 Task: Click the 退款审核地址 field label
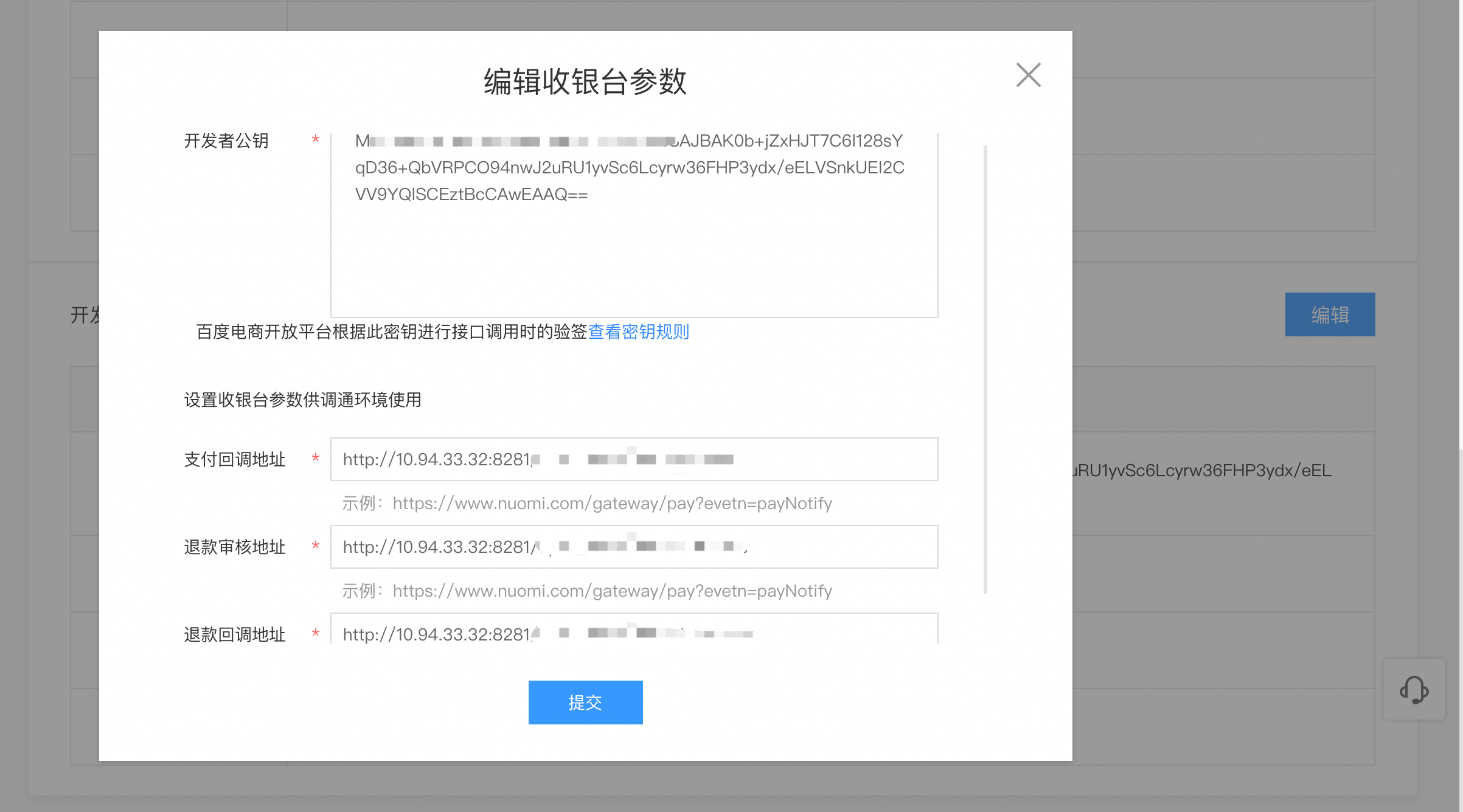pos(235,547)
